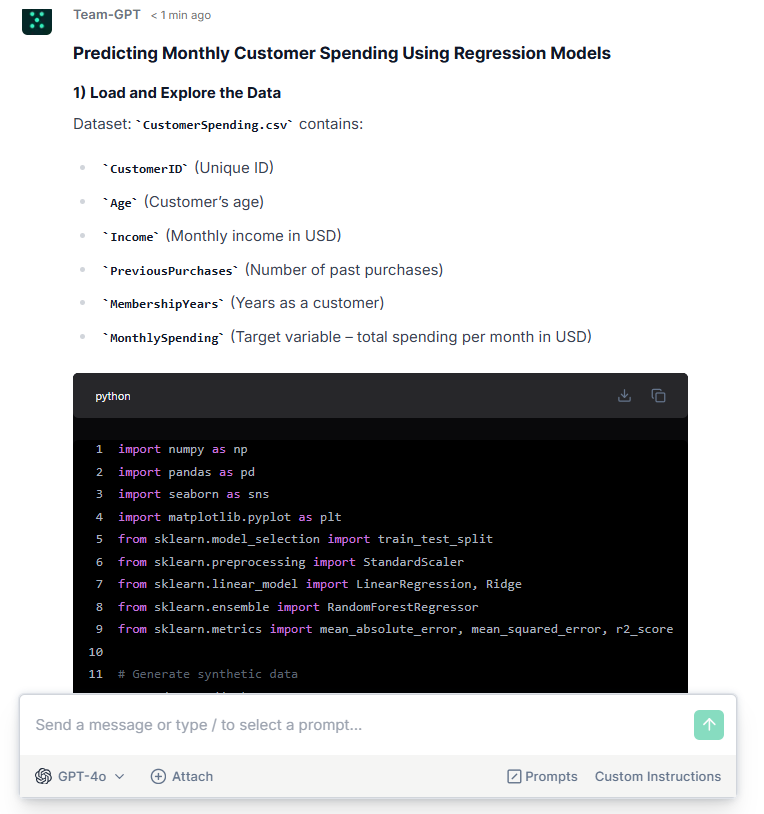
Task: Click code line importing LinearRegression, Ridge
Action: (x=320, y=585)
